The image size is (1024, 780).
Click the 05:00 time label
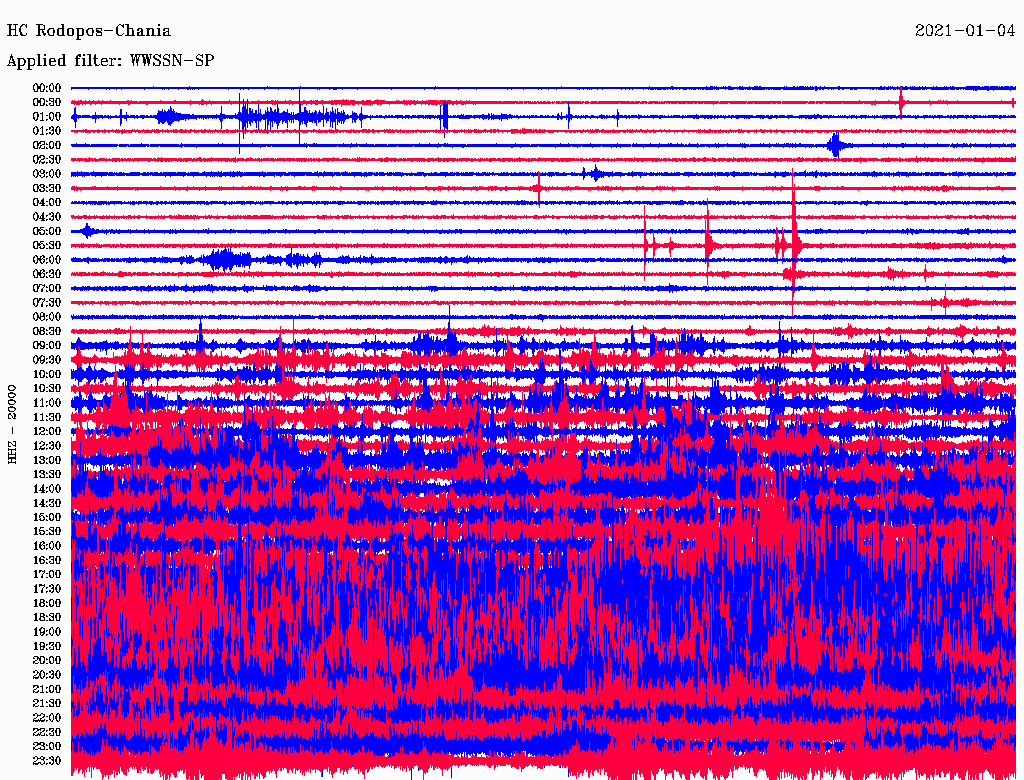tap(47, 231)
